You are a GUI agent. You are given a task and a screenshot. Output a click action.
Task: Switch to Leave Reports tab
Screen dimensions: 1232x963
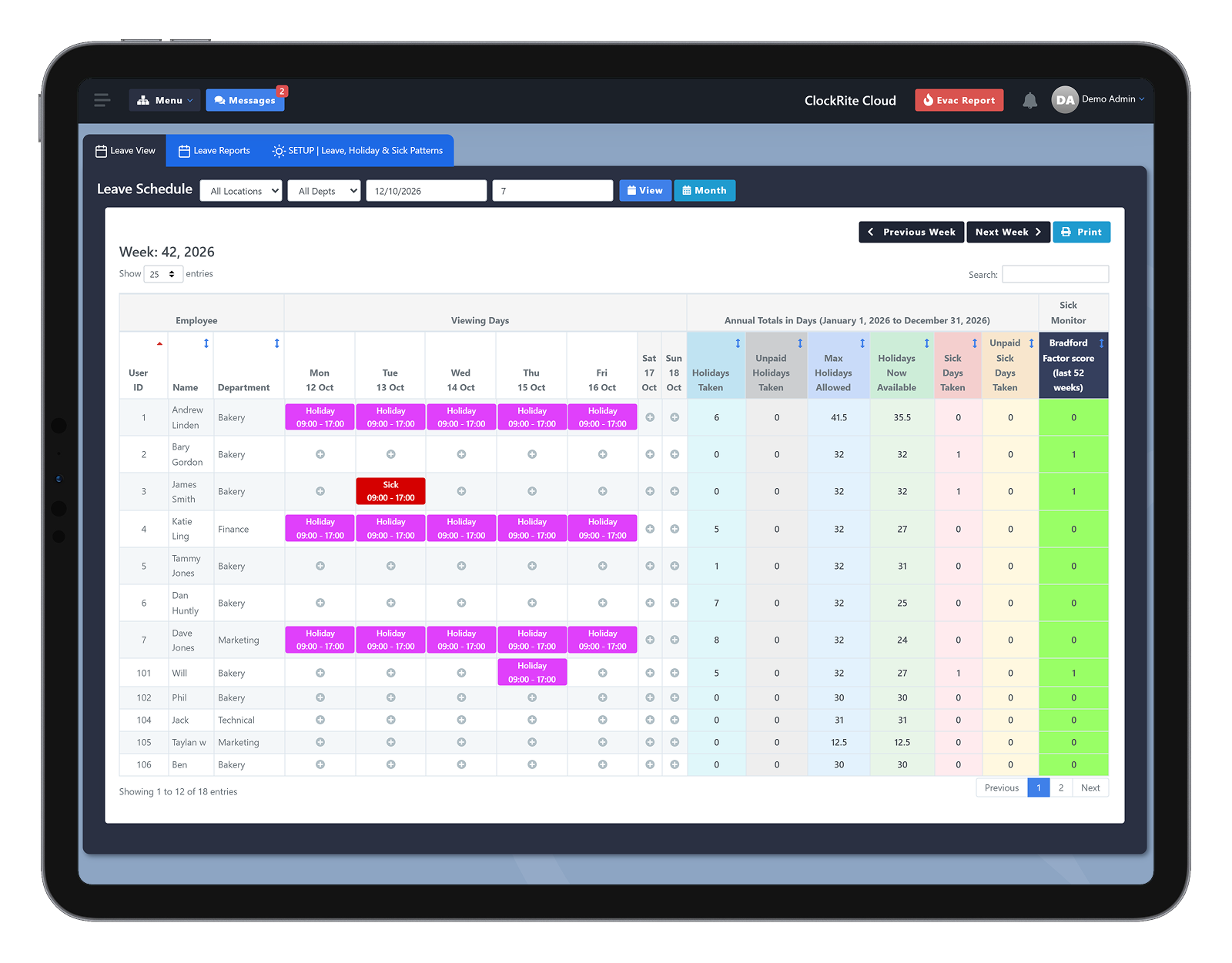click(214, 151)
